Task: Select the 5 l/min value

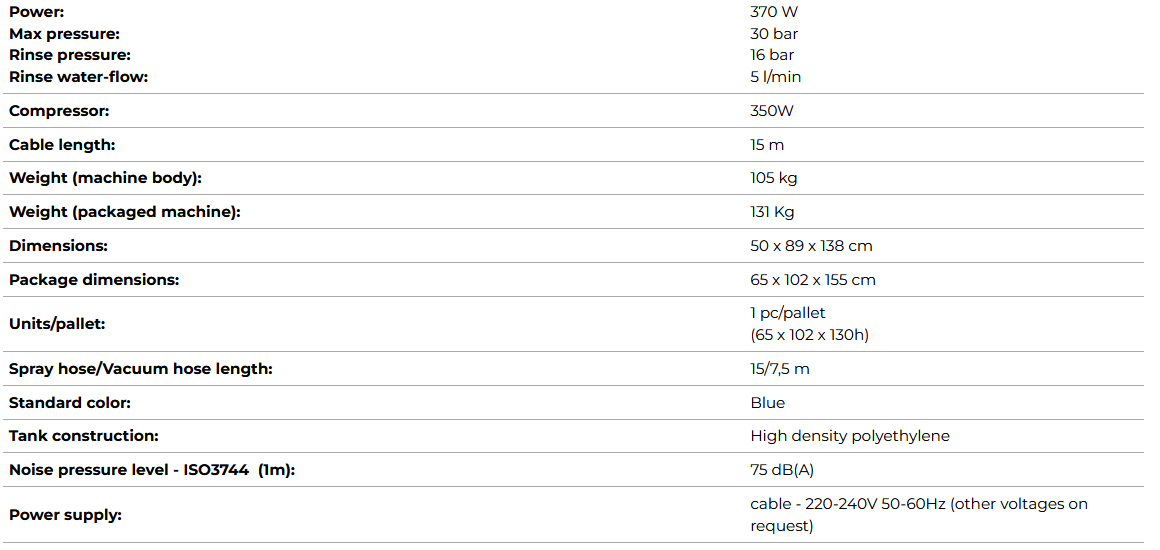Action: [x=775, y=77]
